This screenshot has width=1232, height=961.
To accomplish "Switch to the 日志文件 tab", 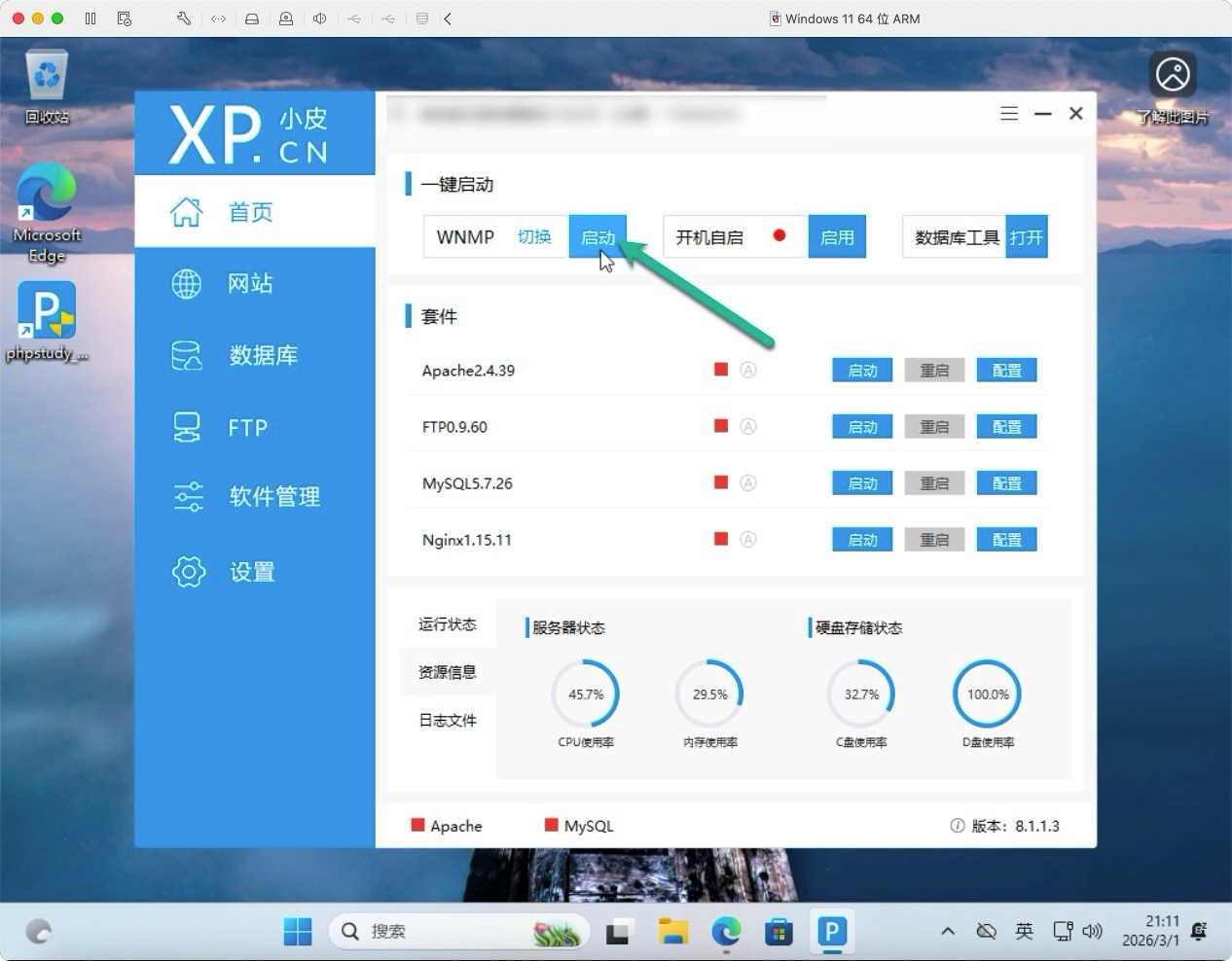I will point(448,720).
